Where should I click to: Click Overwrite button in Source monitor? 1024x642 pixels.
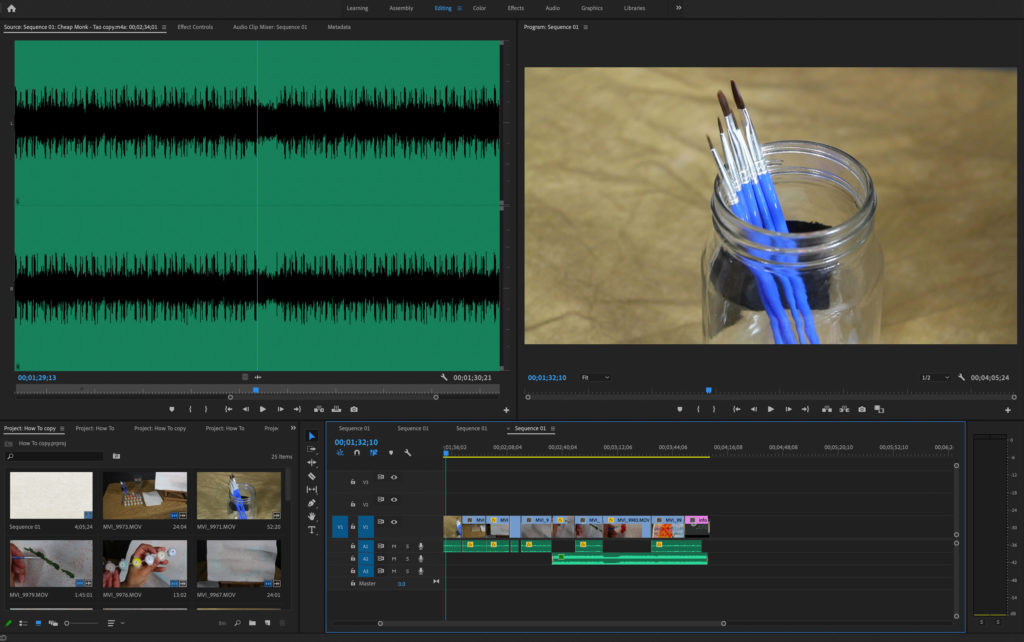click(x=336, y=409)
